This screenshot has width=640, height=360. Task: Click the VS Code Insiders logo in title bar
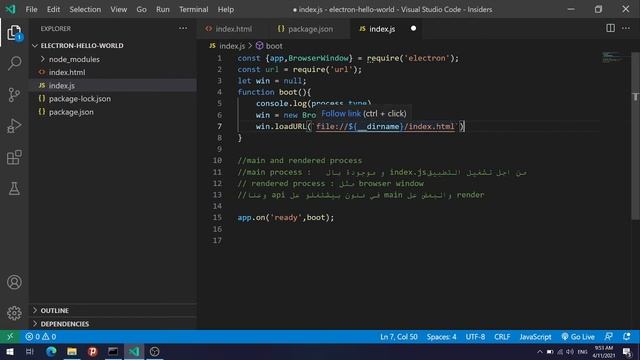(10, 9)
